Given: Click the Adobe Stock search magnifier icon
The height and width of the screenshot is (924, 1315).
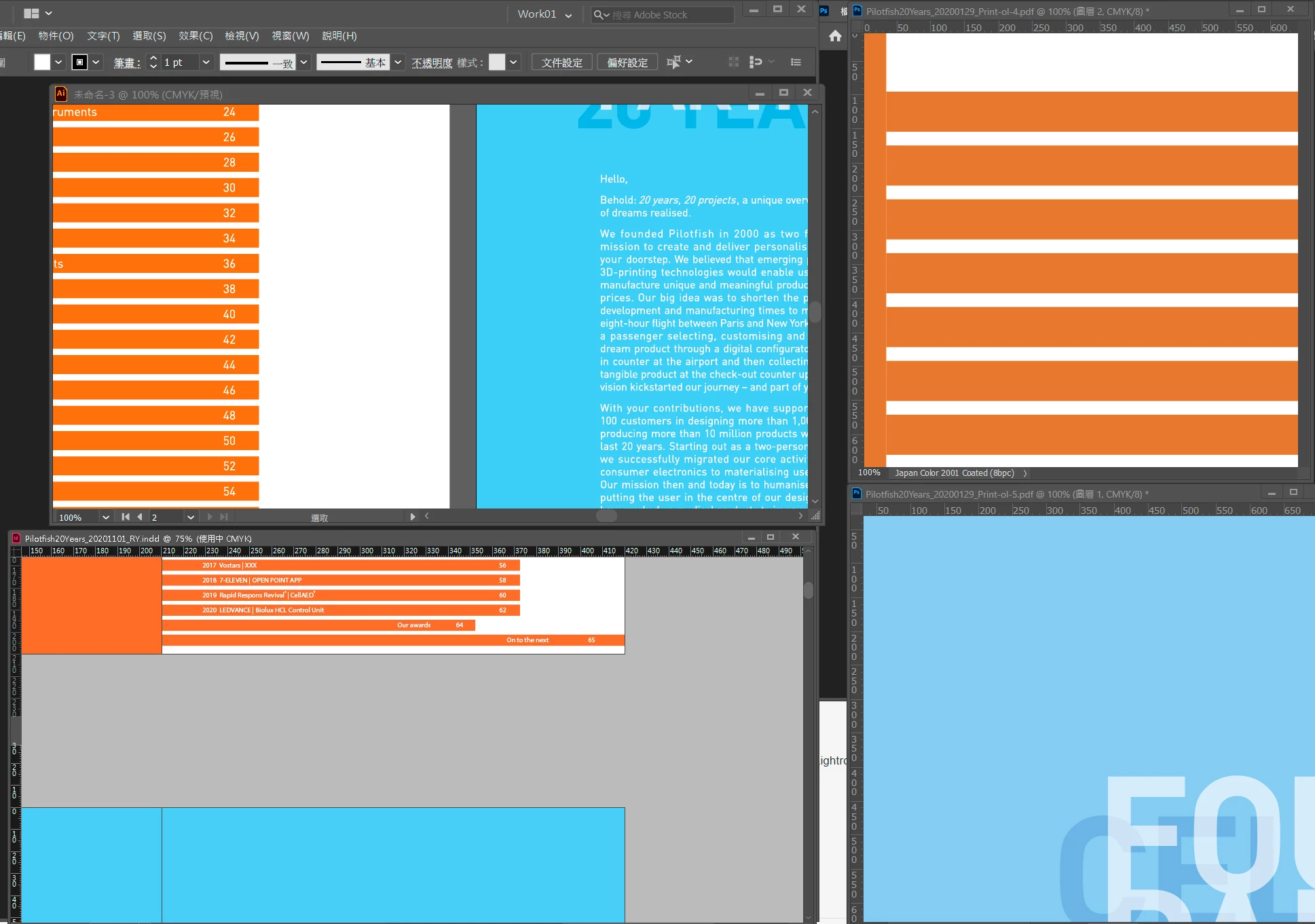Looking at the screenshot, I should (x=598, y=15).
